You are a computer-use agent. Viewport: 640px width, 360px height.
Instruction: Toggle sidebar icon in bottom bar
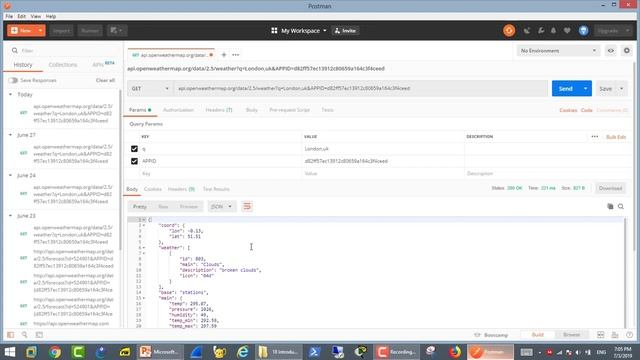point(10,335)
